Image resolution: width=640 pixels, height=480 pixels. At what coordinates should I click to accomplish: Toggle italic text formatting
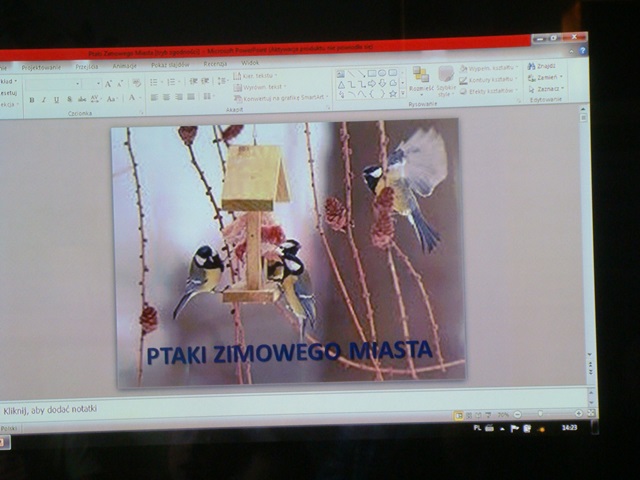pos(43,100)
